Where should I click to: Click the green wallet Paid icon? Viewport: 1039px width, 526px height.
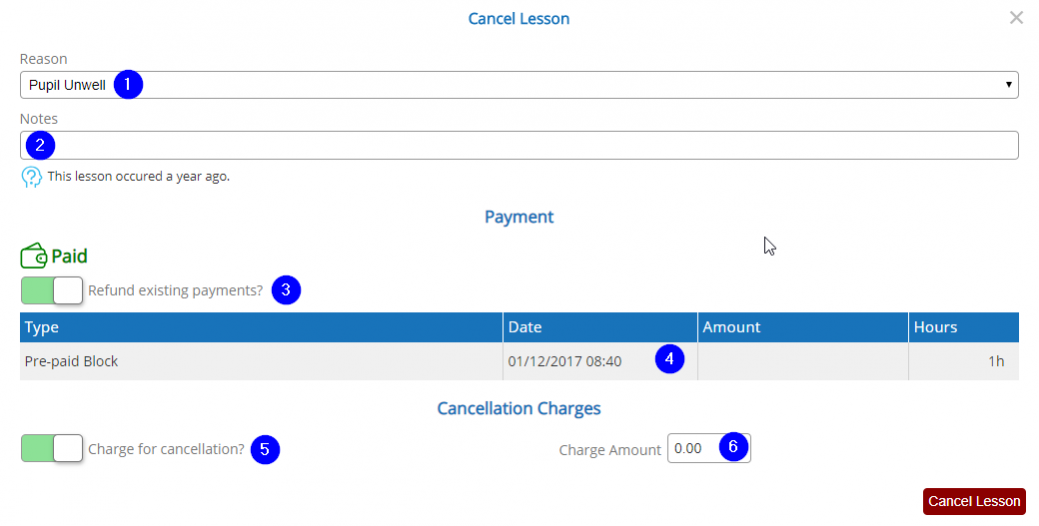coord(34,256)
